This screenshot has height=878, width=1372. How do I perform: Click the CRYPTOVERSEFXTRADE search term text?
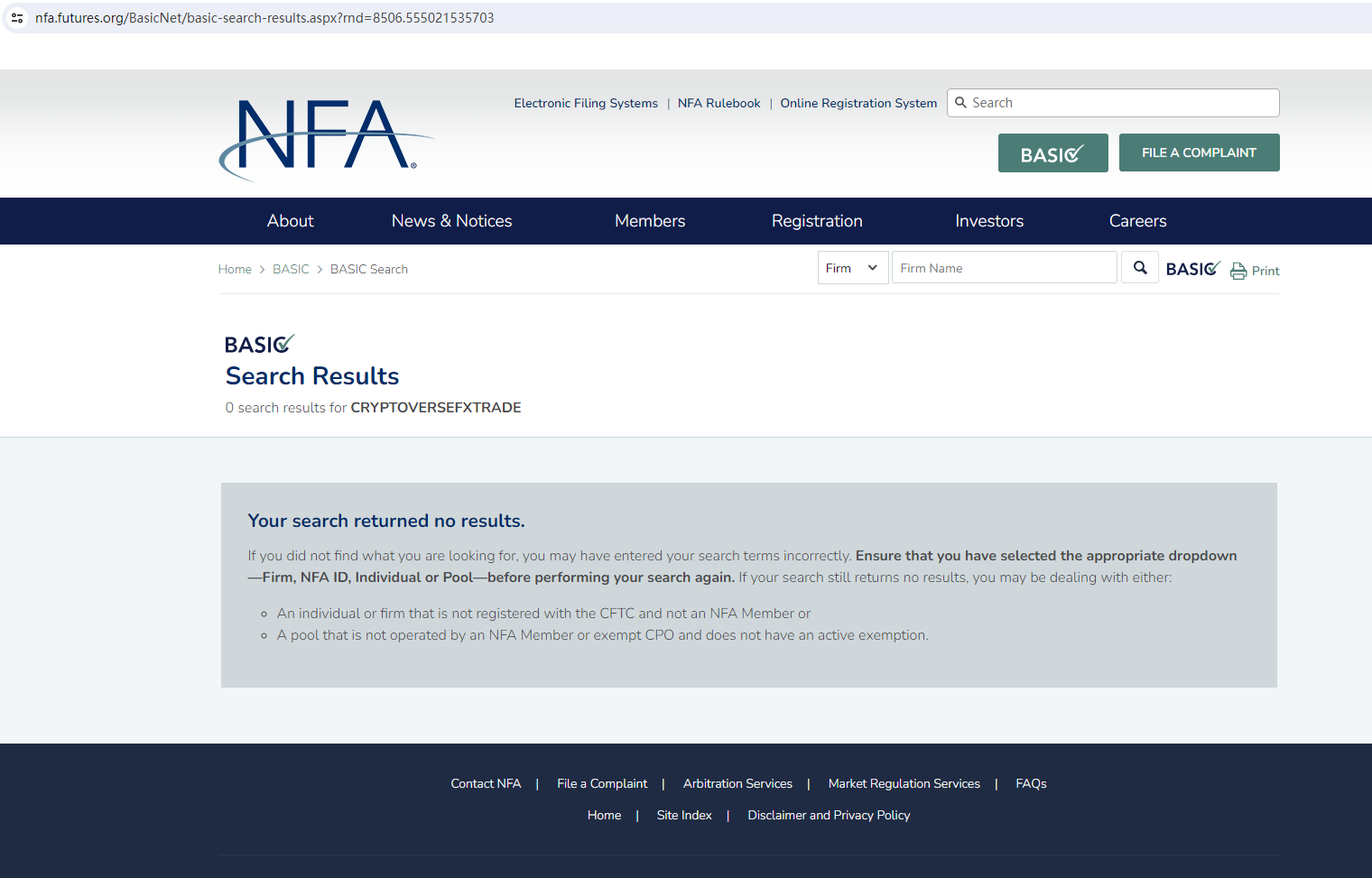pos(436,407)
